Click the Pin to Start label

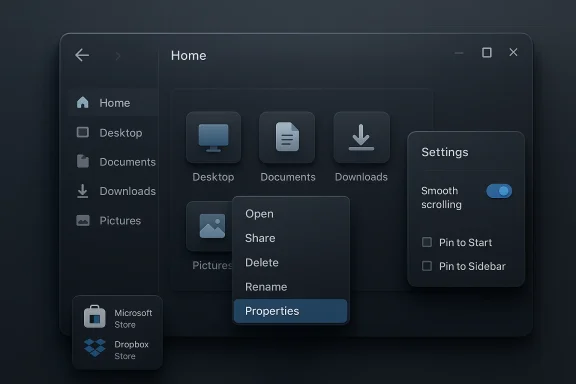(465, 243)
